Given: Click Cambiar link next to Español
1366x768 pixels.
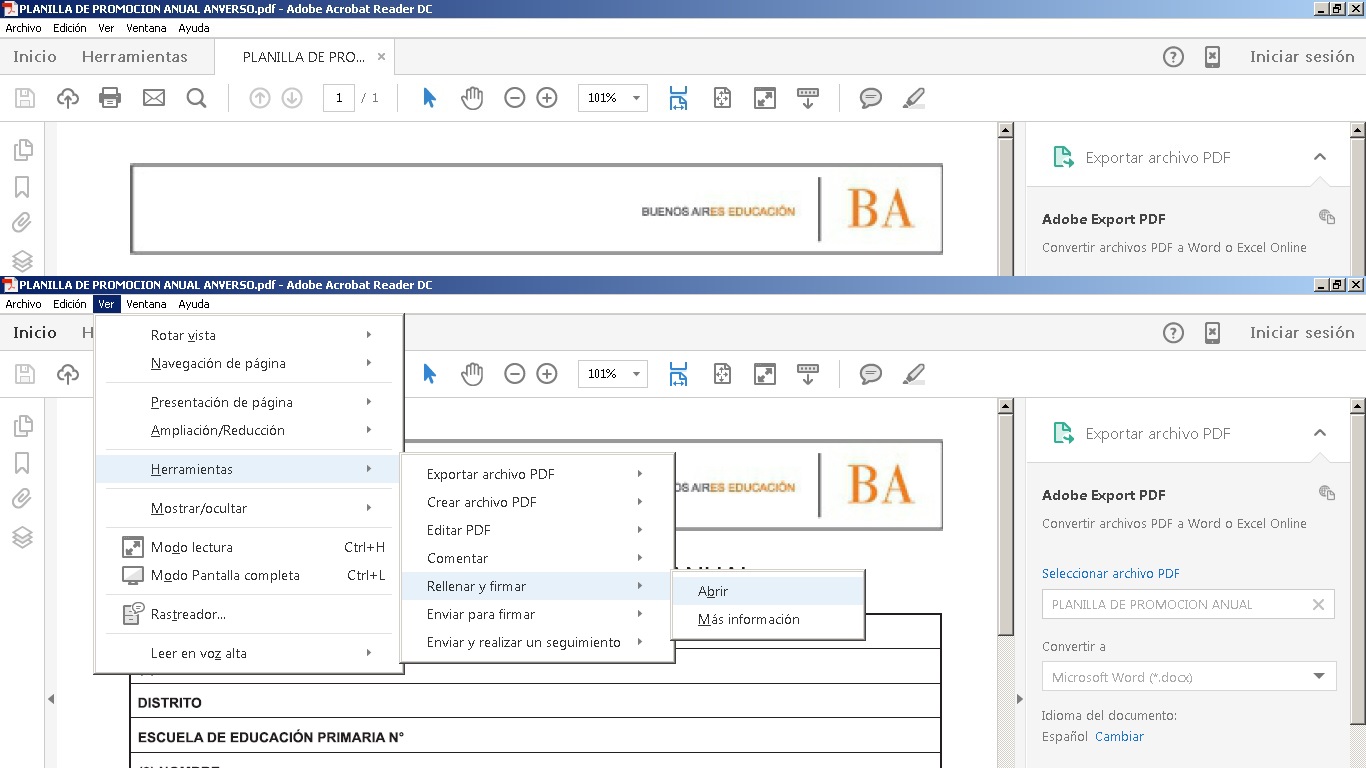Looking at the screenshot, I should pyautogui.click(x=1119, y=737).
